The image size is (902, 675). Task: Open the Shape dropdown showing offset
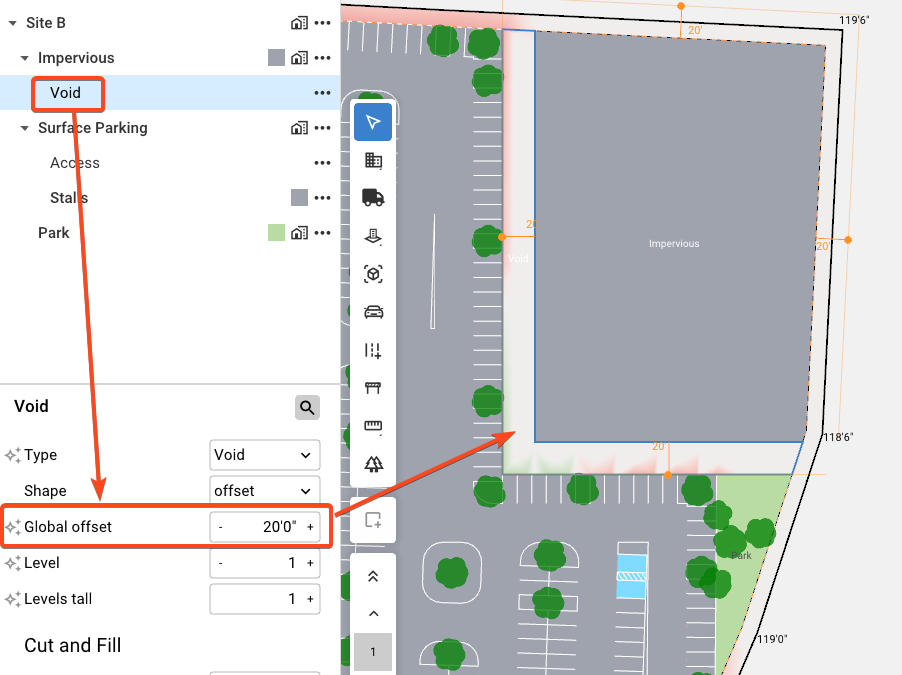pos(265,491)
